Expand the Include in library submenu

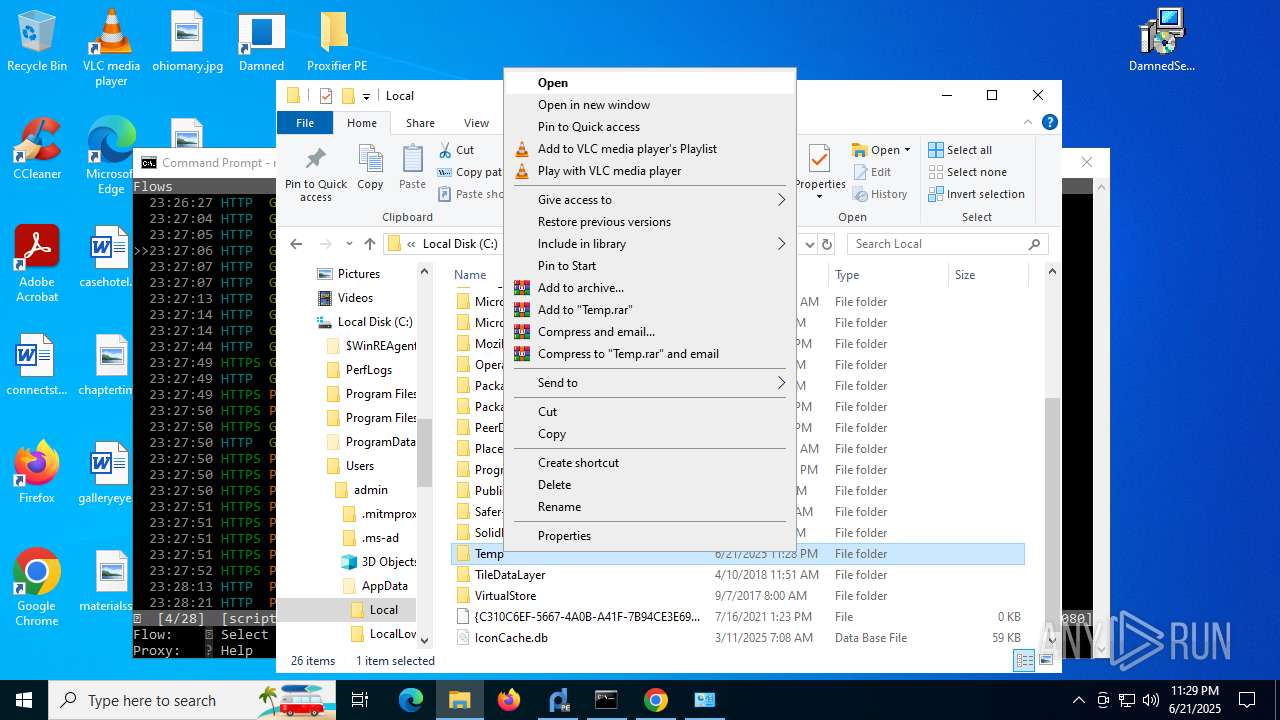coord(650,244)
